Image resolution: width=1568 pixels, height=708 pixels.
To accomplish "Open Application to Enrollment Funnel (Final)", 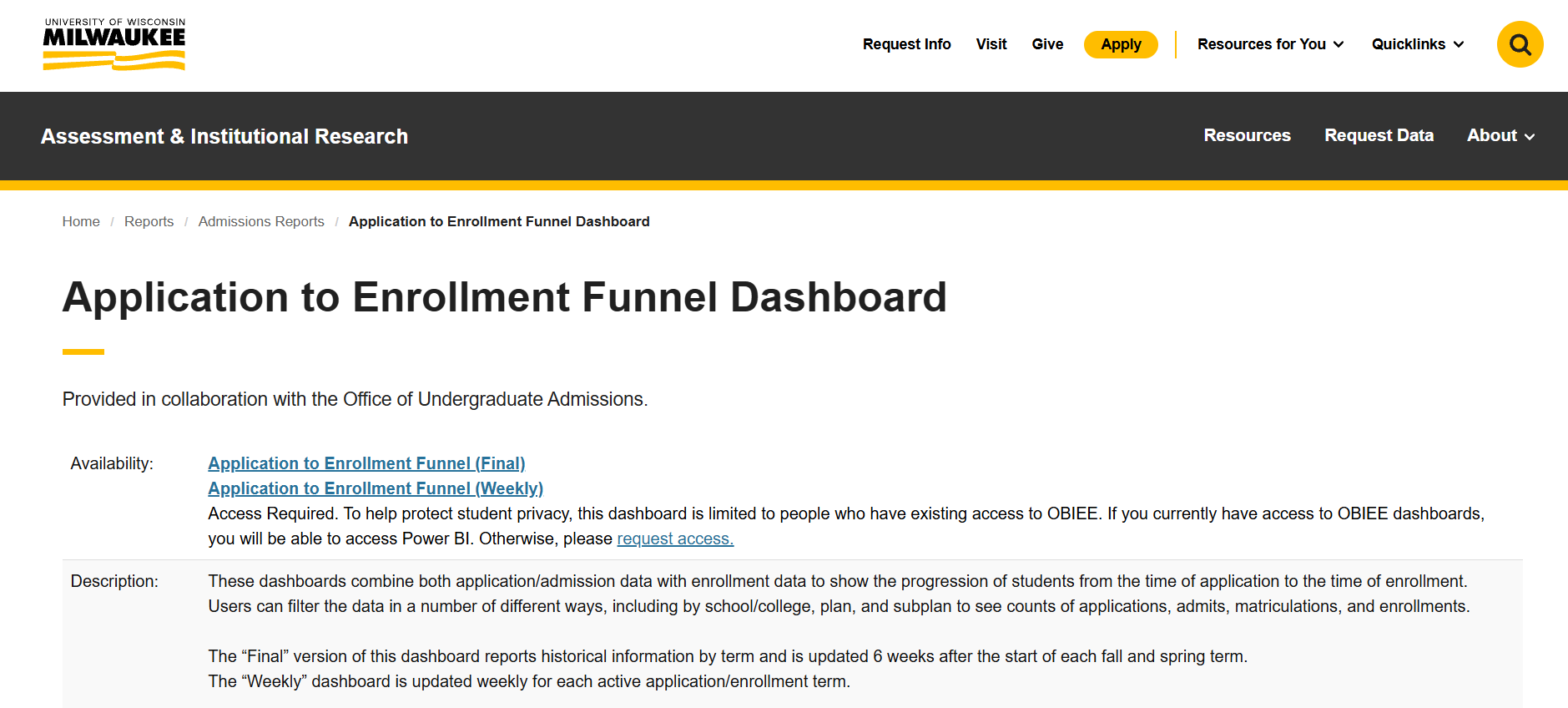I will pyautogui.click(x=366, y=463).
